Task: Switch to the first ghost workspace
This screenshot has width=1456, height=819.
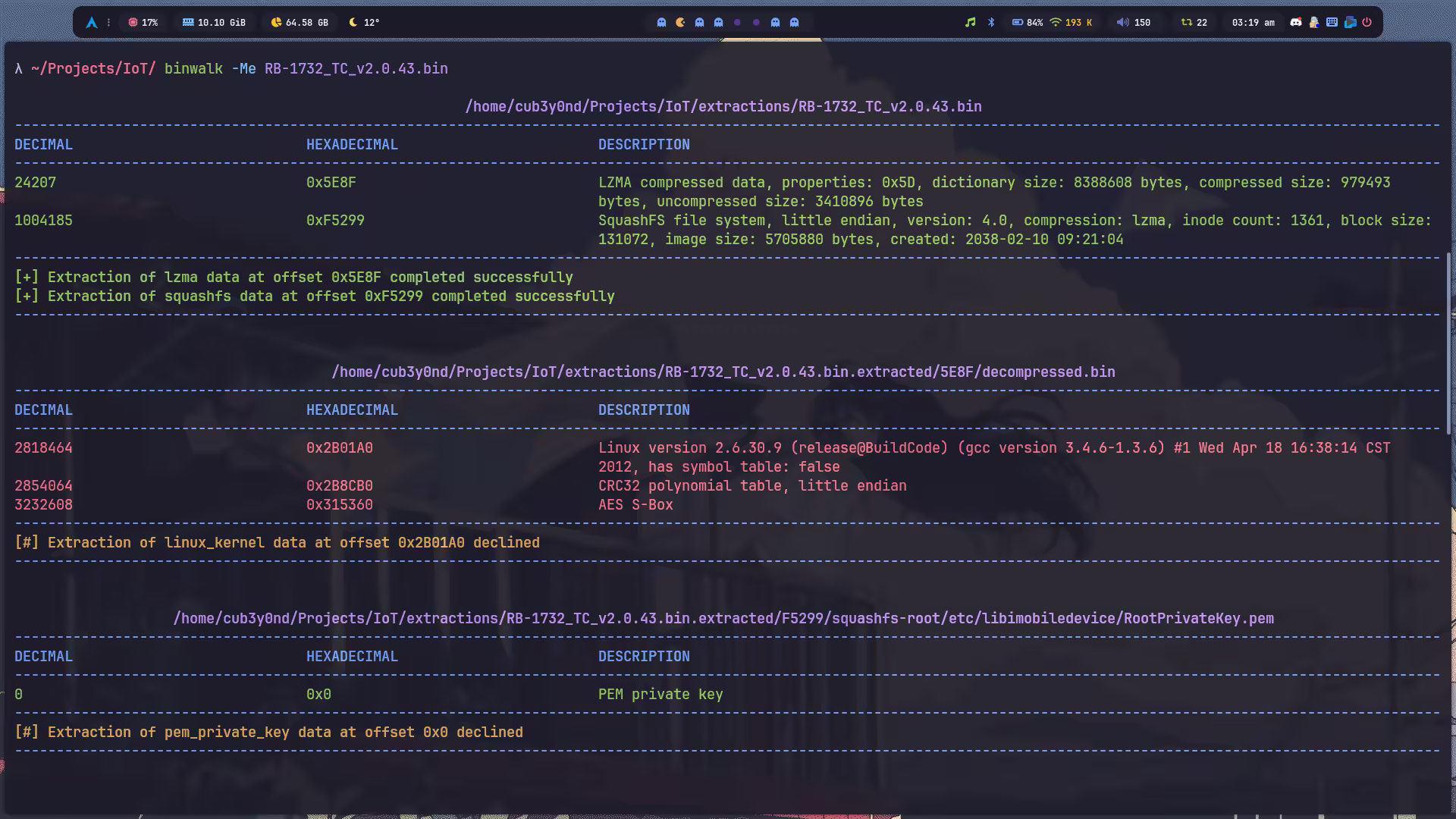Action: [661, 23]
